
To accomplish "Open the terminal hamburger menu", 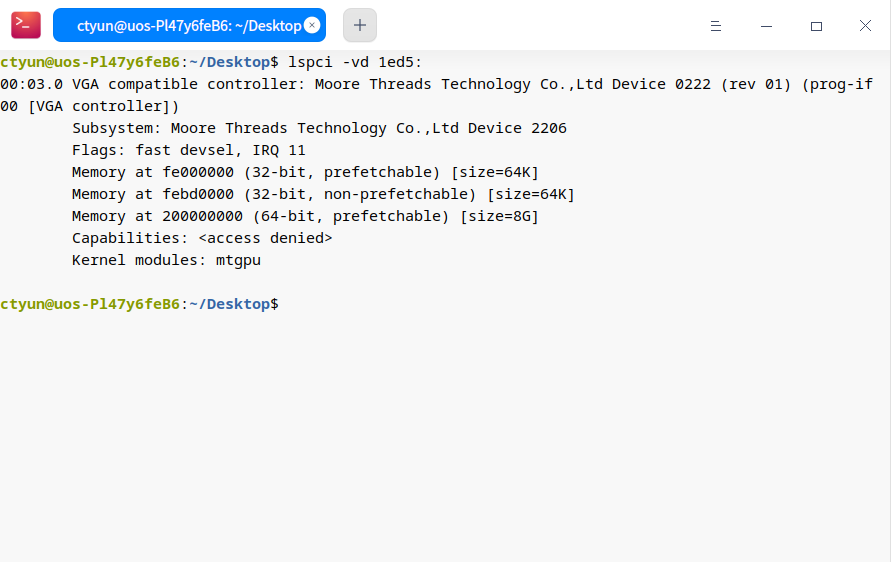I will (x=716, y=26).
